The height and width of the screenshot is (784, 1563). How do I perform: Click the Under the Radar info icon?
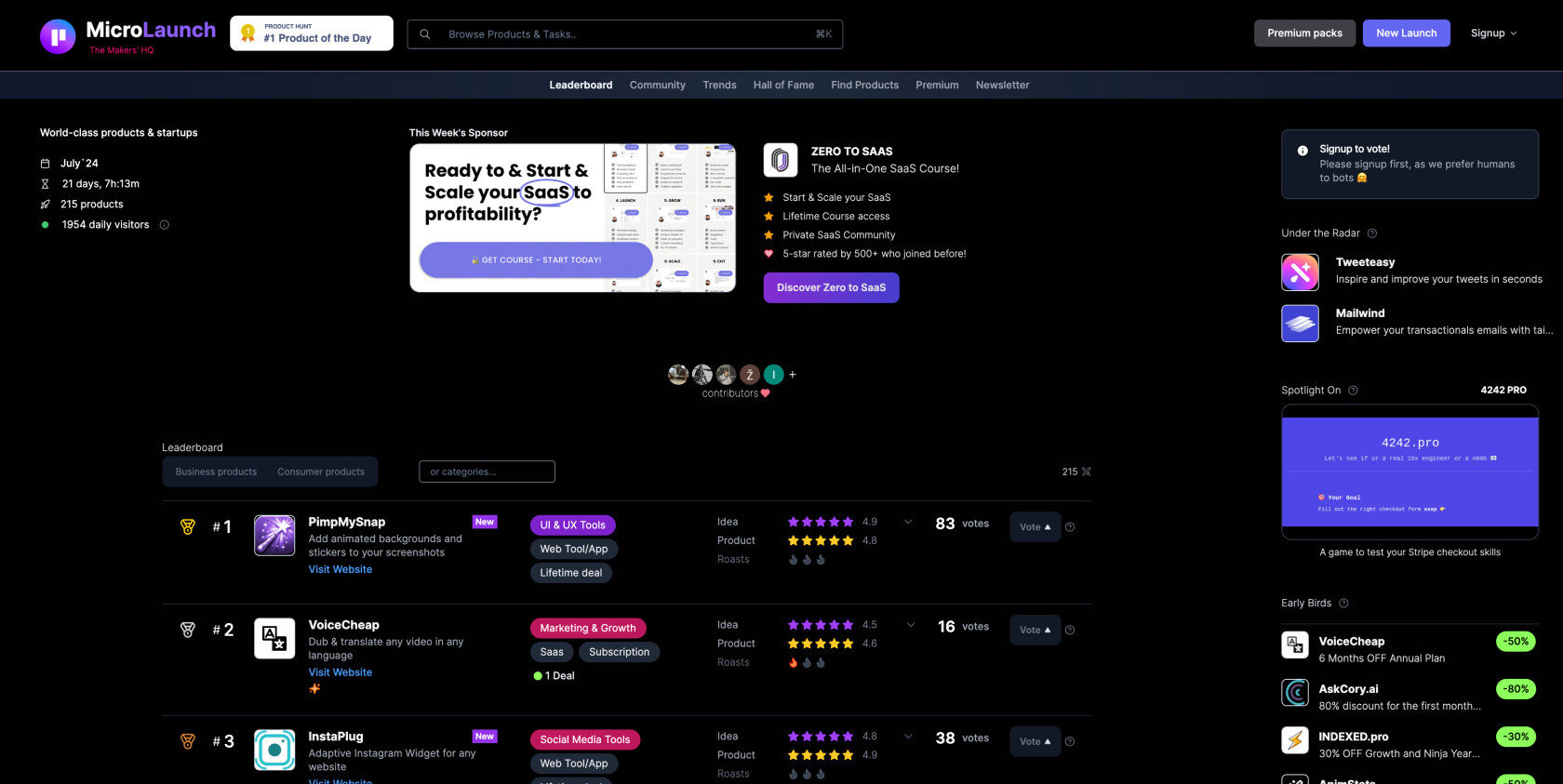[1372, 233]
